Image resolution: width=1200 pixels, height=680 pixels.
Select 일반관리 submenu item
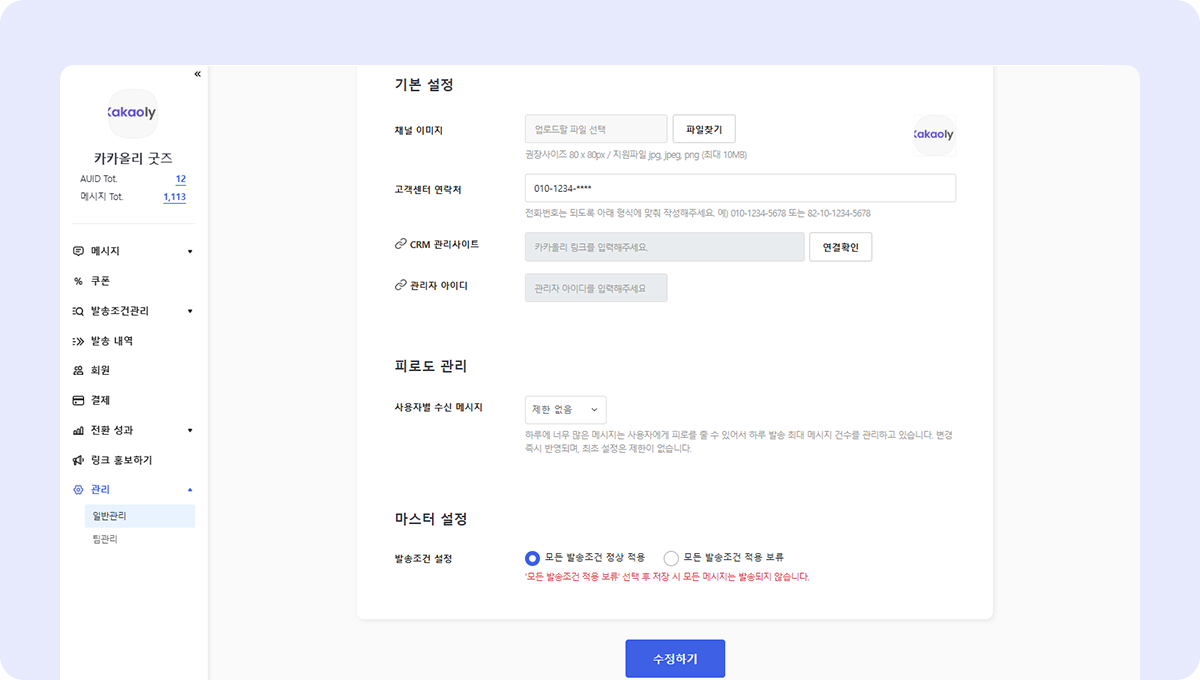[140, 516]
